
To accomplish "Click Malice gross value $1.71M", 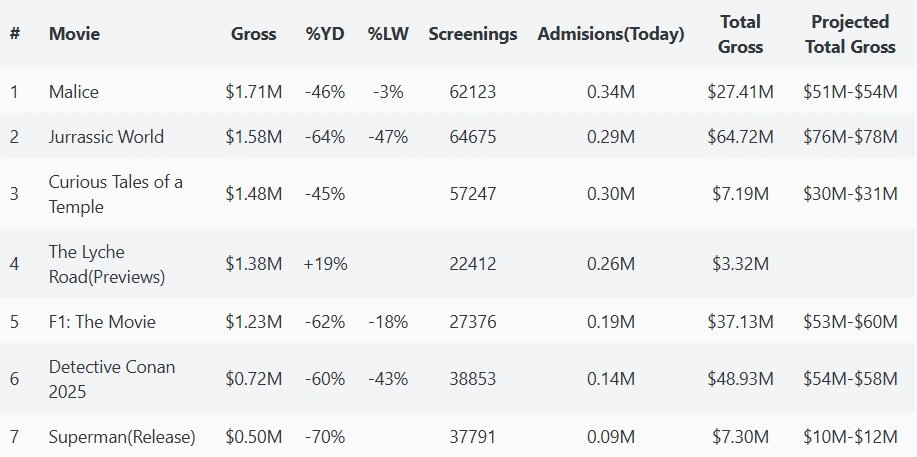I will pyautogui.click(x=254, y=92).
